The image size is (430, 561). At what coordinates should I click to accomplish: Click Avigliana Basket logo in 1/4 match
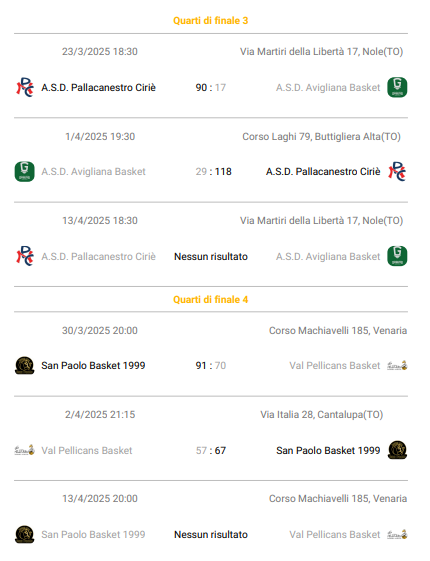pyautogui.click(x=25, y=172)
